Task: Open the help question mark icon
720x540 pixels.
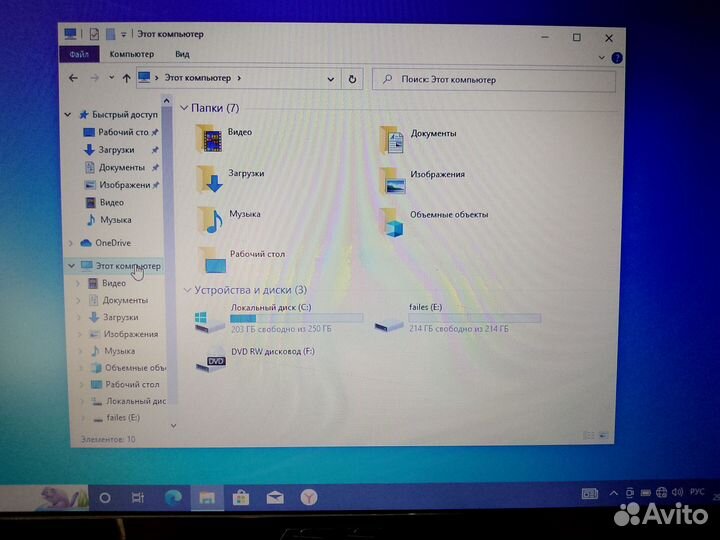Action: [x=617, y=58]
